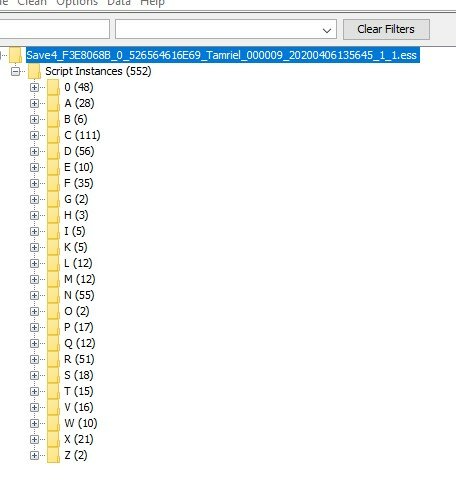
Task: Select the Save4 .ess file root node
Action: 222,55
